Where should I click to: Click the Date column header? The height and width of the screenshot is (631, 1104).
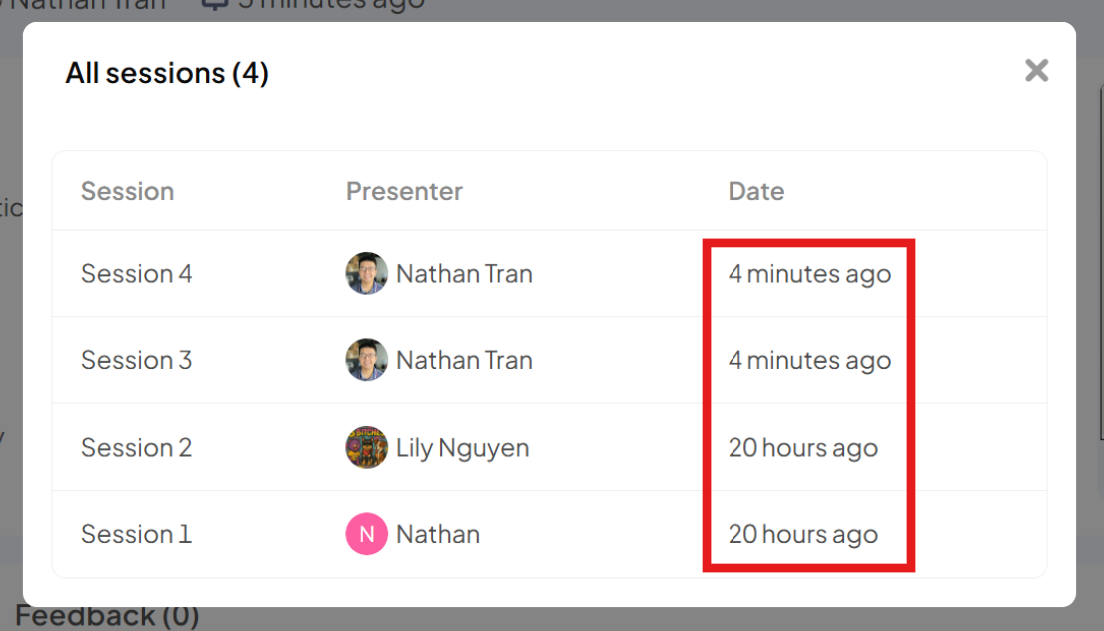pyautogui.click(x=756, y=191)
